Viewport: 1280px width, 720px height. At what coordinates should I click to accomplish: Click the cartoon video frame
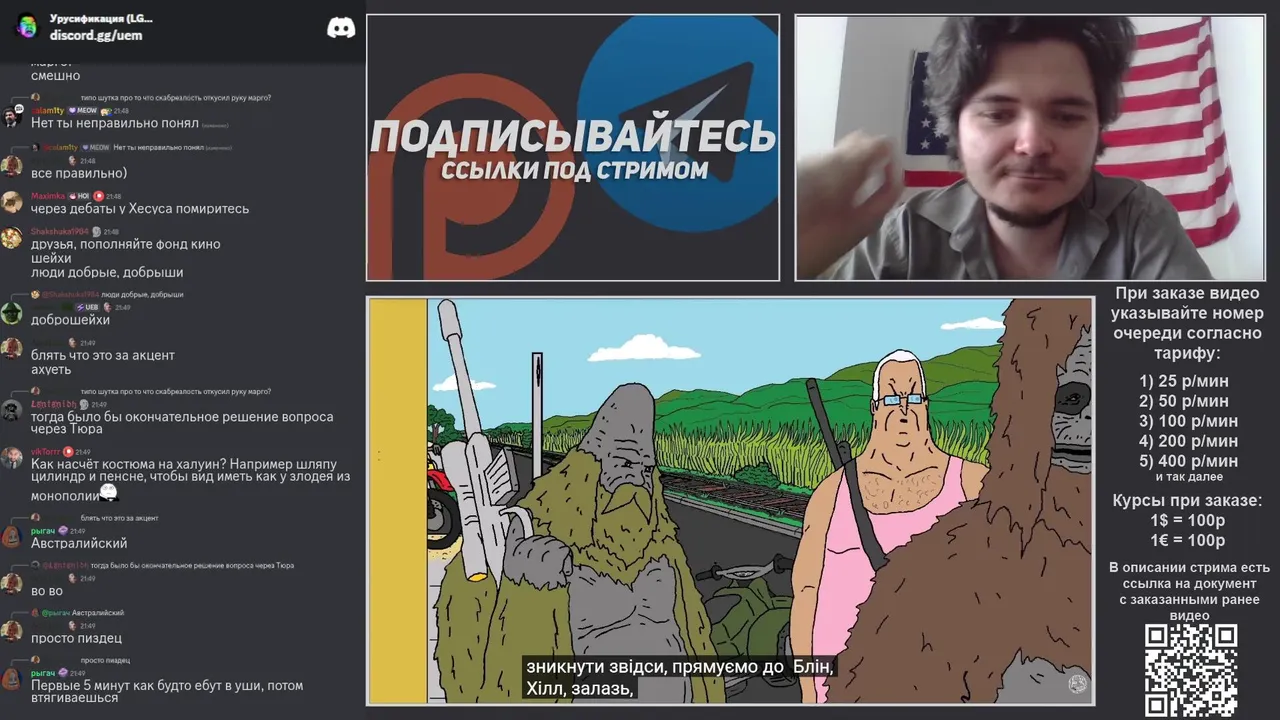[x=730, y=501]
